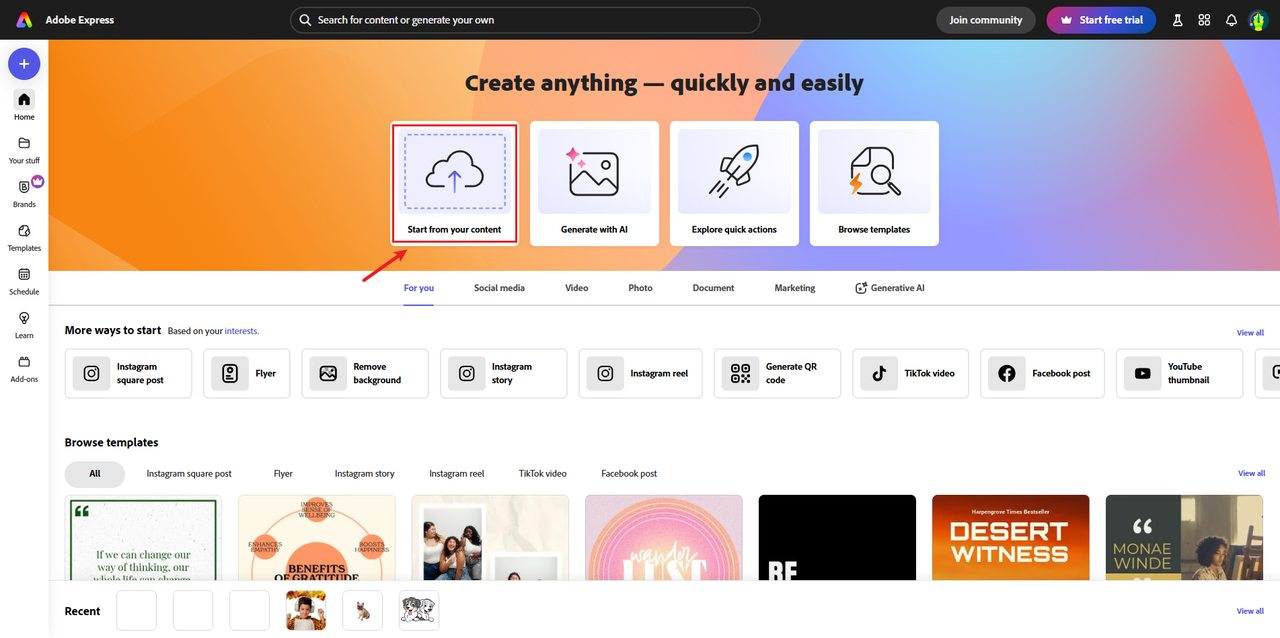Select the Instagram reel filter chip
This screenshot has height=638, width=1280.
[x=457, y=474]
